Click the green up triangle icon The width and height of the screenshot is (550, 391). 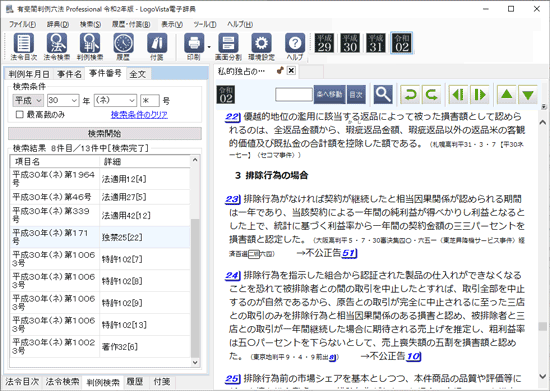[x=507, y=94]
